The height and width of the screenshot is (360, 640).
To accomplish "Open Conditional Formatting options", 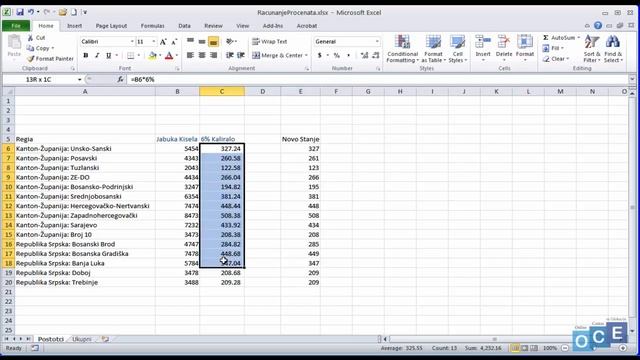I will [402, 49].
